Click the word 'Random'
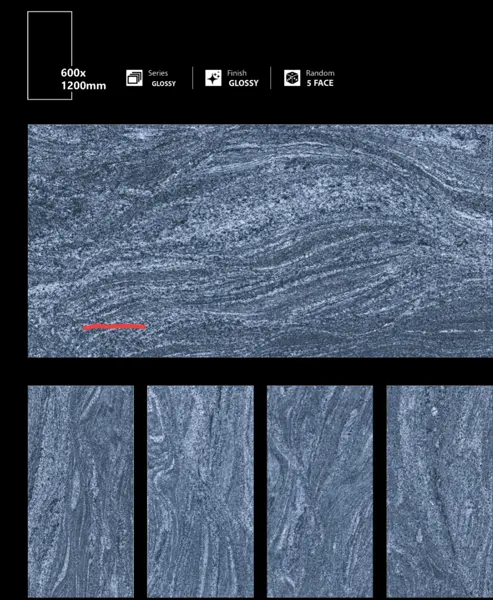493x600 pixels. click(320, 73)
